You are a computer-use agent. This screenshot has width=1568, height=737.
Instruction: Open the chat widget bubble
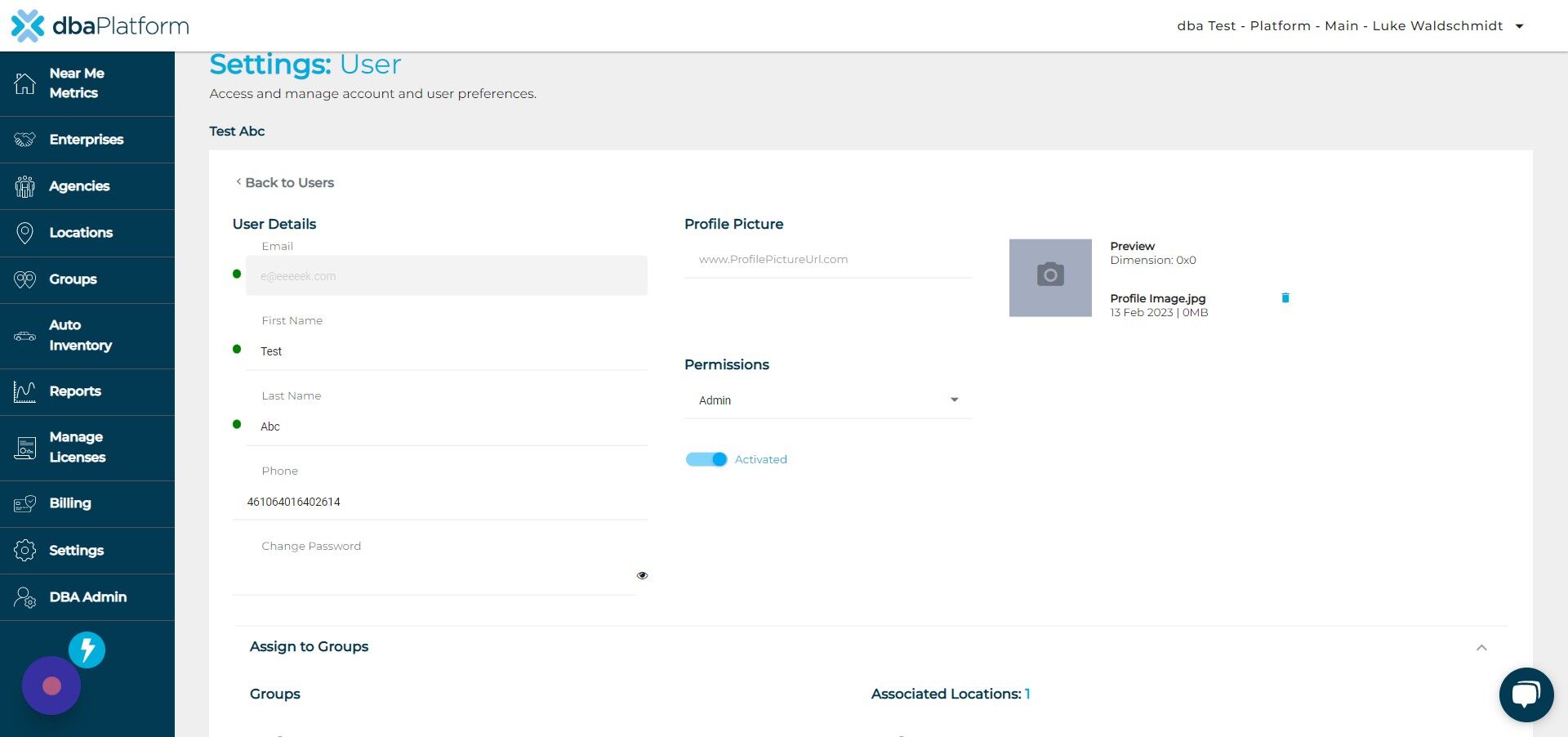click(x=1526, y=694)
